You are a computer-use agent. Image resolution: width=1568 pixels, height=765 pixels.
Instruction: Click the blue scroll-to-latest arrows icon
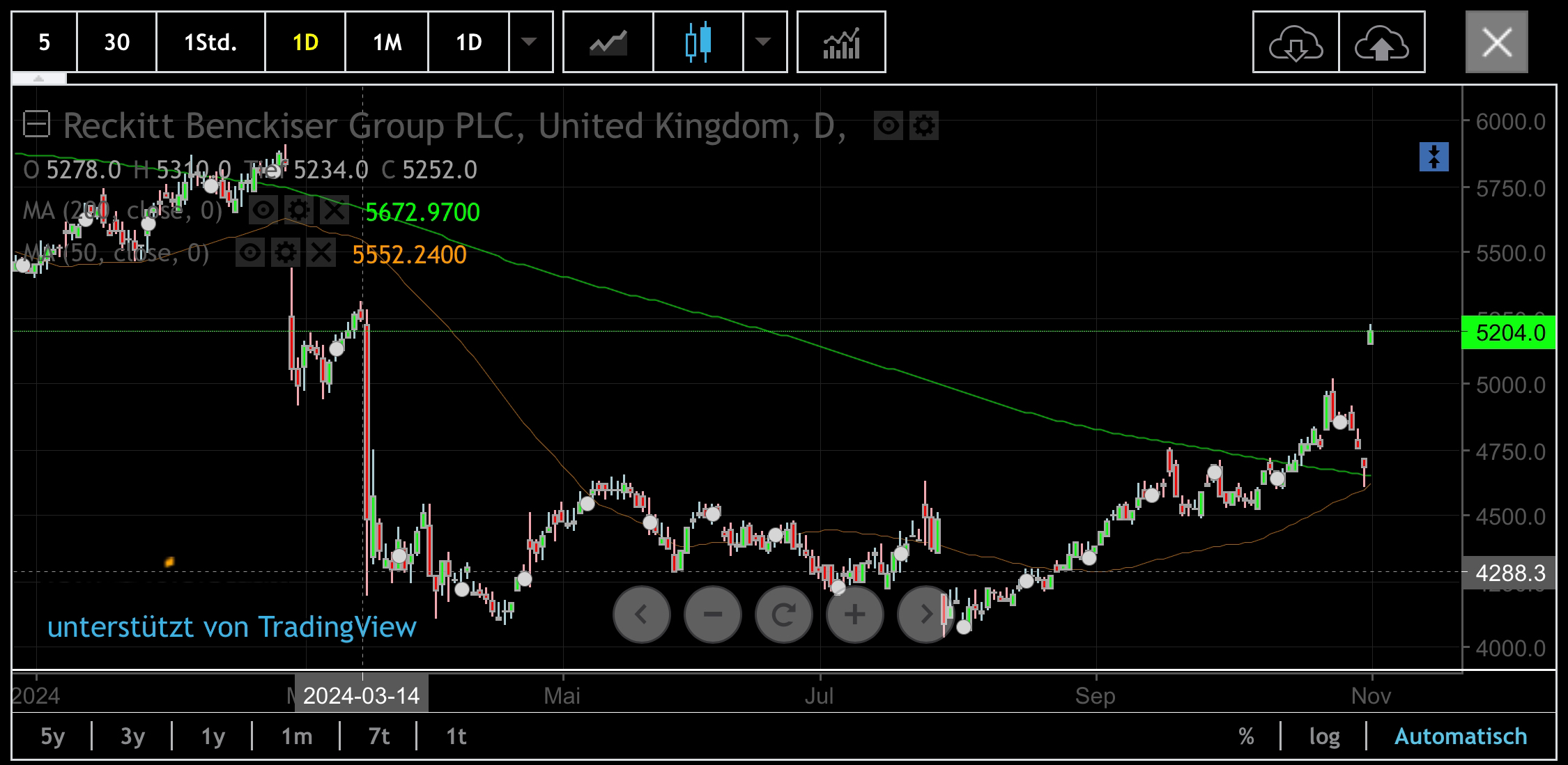point(1434,157)
